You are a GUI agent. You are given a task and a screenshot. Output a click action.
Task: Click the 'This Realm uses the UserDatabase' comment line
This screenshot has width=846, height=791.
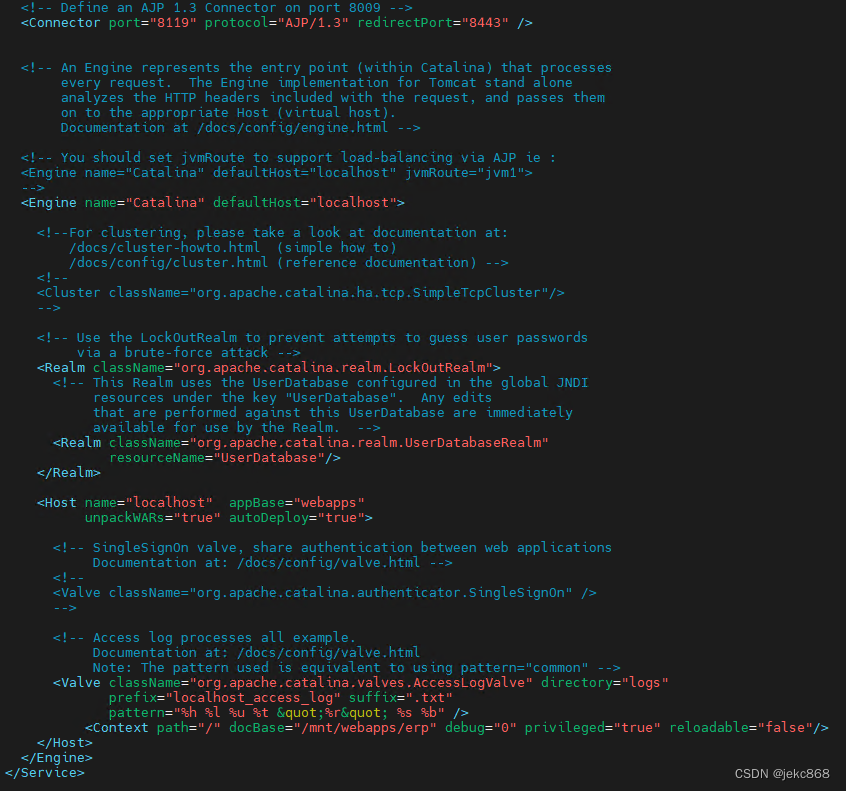(x=320, y=383)
